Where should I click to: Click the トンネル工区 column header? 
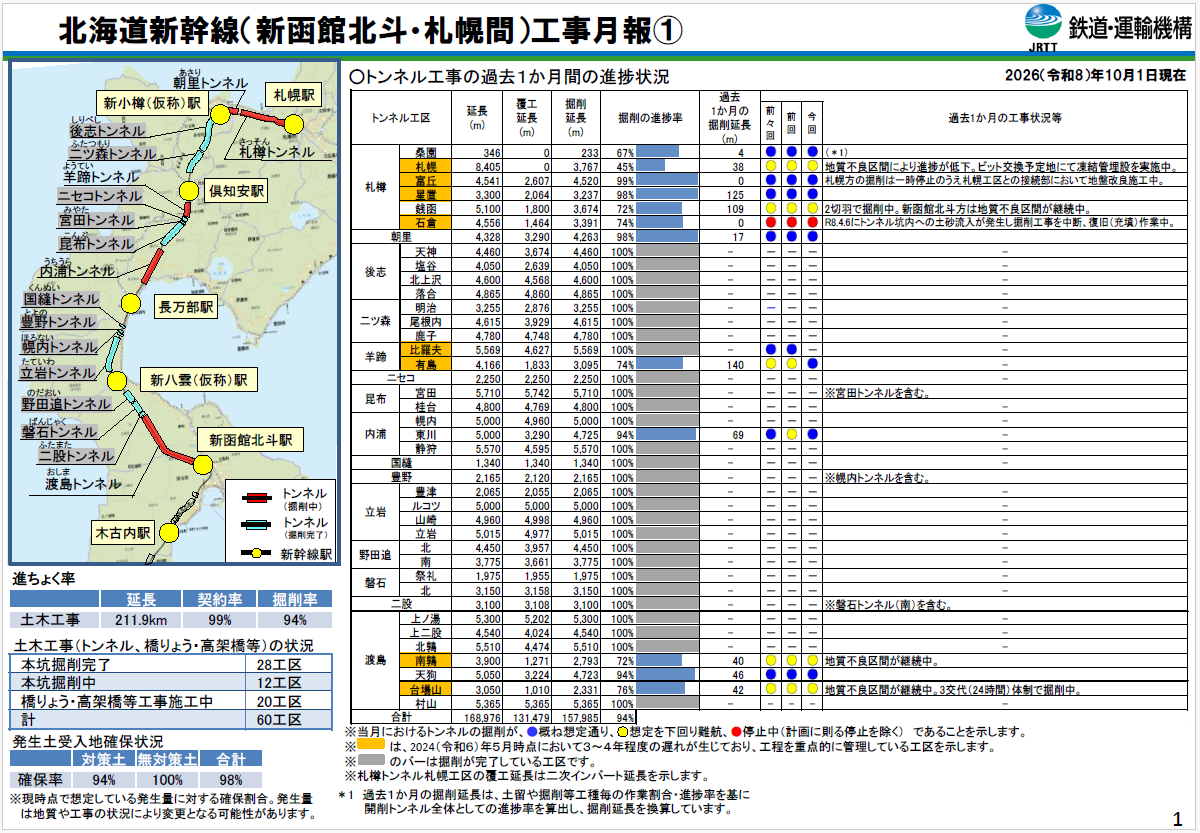(x=400, y=117)
